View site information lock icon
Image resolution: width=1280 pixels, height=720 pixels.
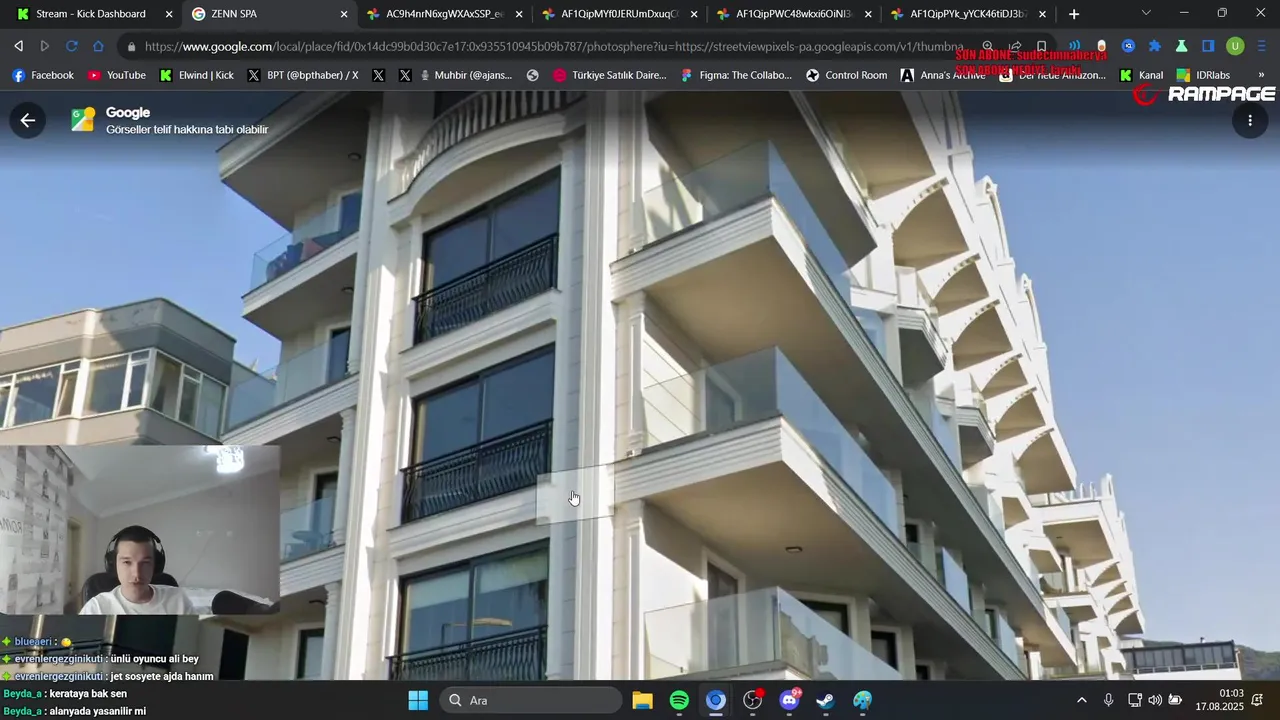point(131,46)
